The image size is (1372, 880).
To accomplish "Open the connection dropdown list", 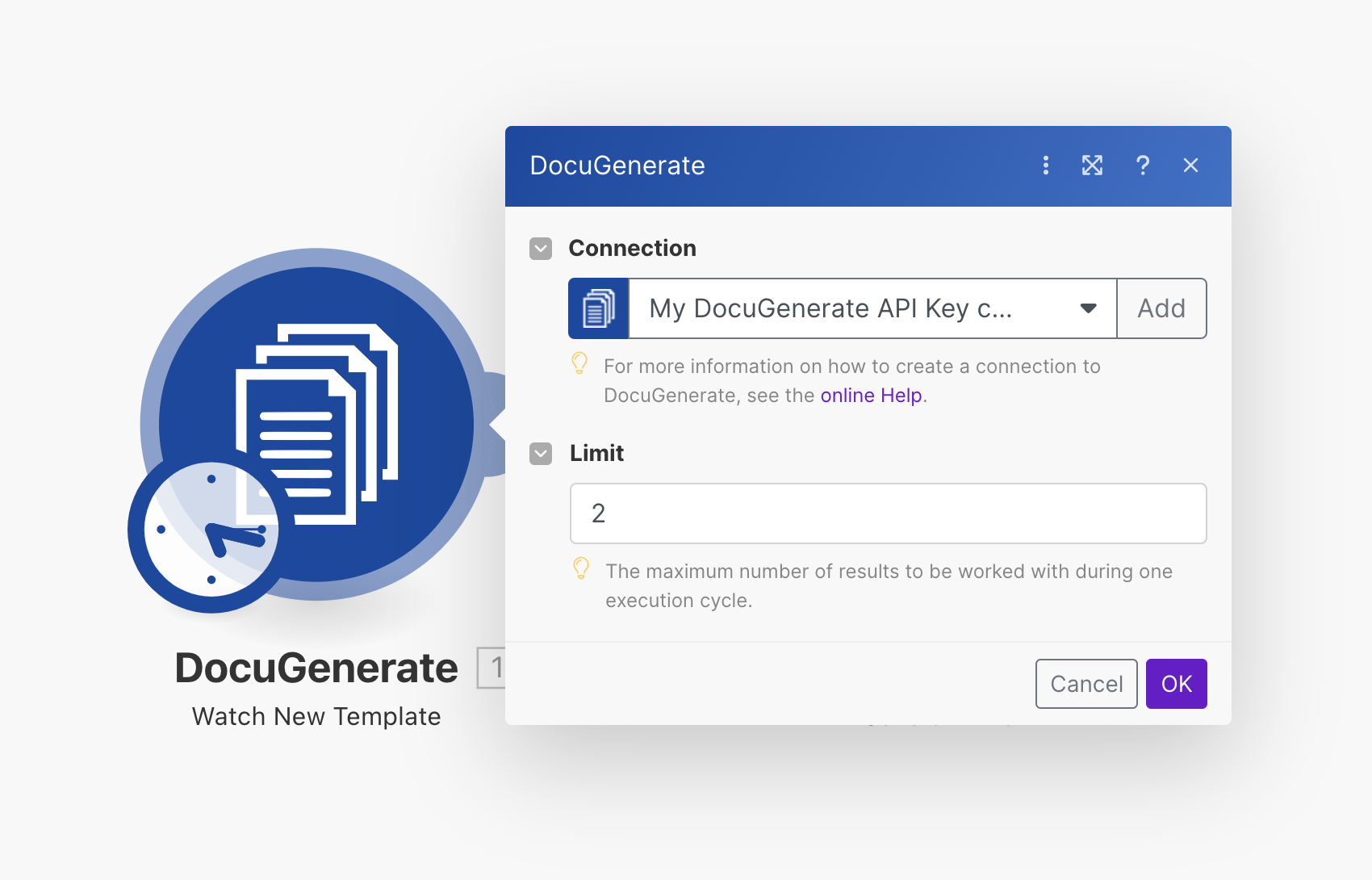I will tap(872, 308).
